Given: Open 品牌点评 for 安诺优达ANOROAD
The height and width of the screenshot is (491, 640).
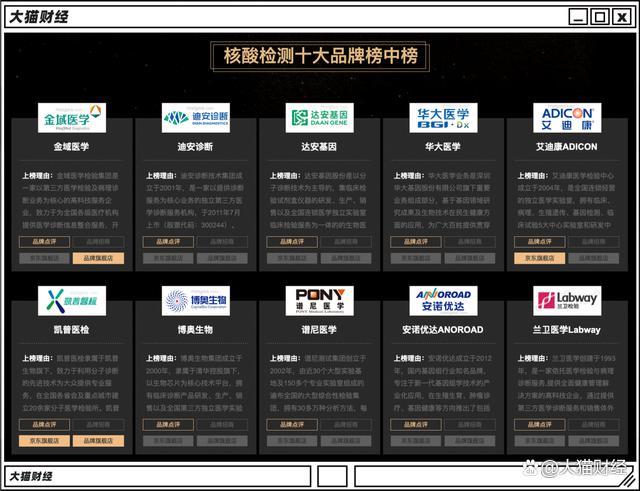Looking at the screenshot, I should click(x=416, y=424).
